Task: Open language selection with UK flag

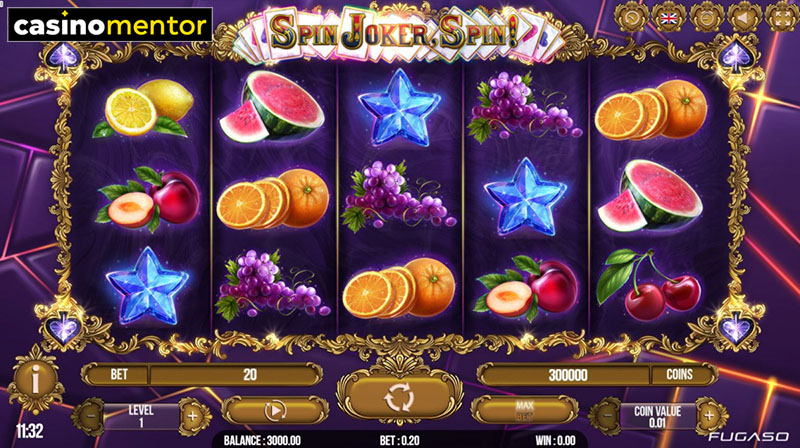Action: (669, 18)
